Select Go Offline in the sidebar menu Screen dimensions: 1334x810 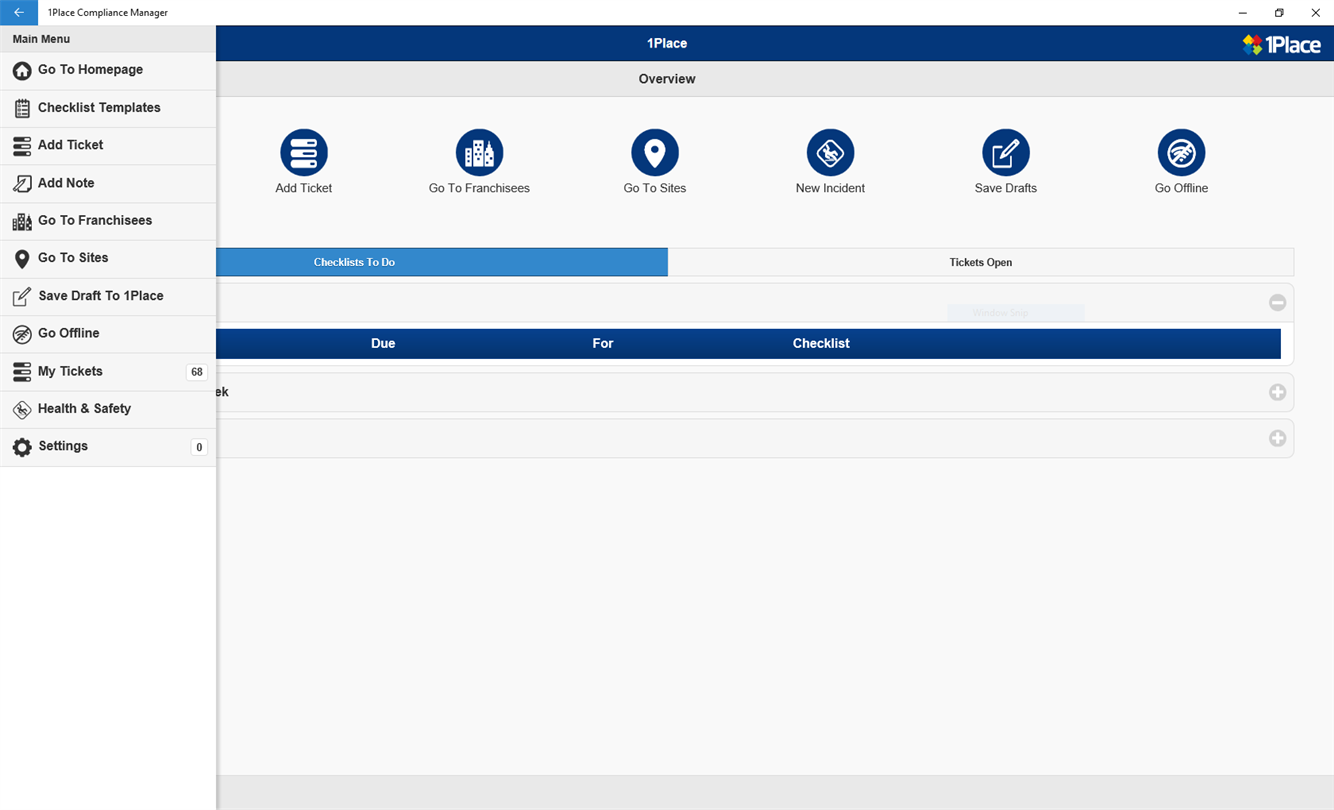[108, 334]
